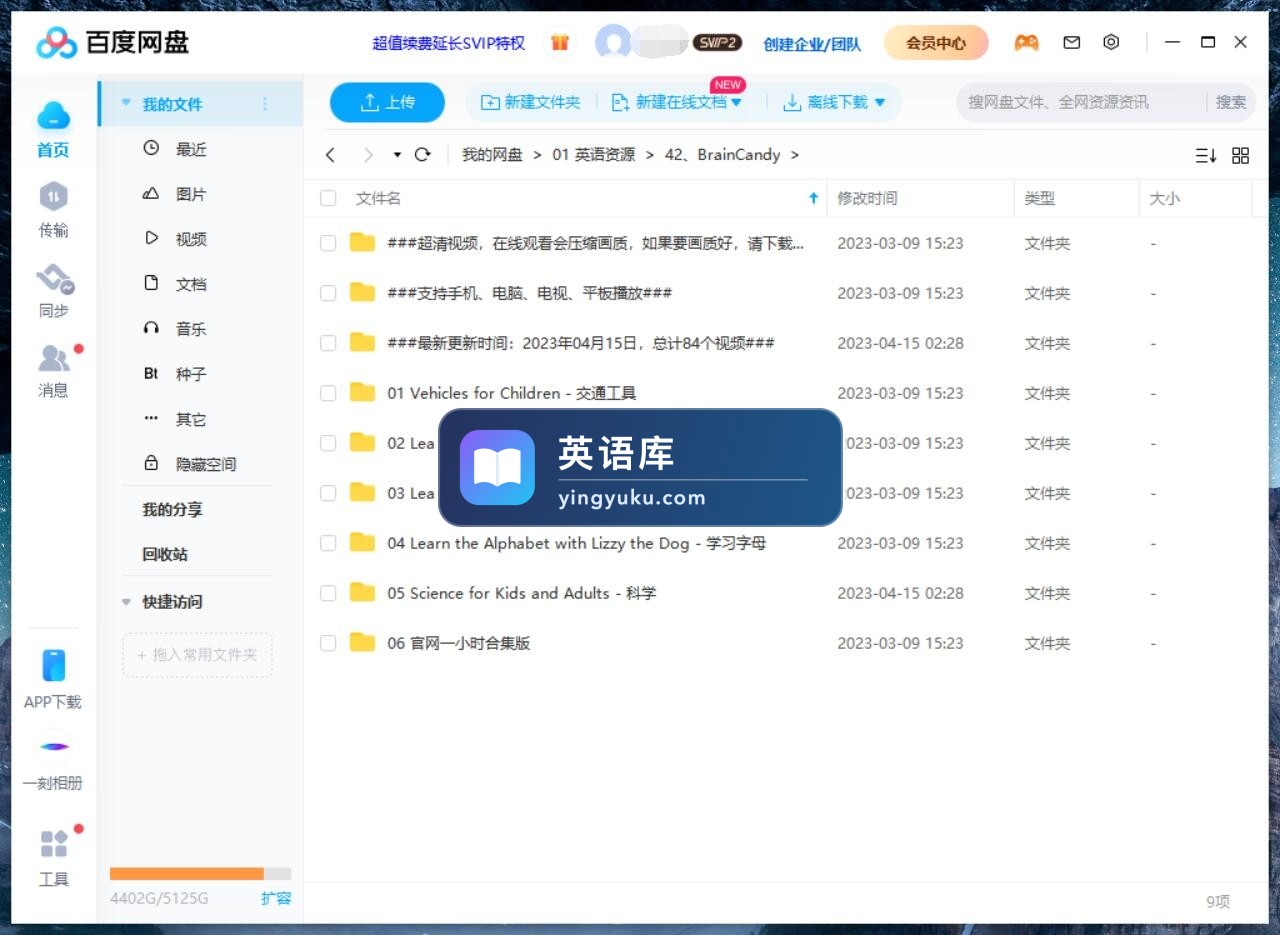Open the mail envelope icon
Screen dimensions: 1280x935
pyautogui.click(x=1072, y=42)
